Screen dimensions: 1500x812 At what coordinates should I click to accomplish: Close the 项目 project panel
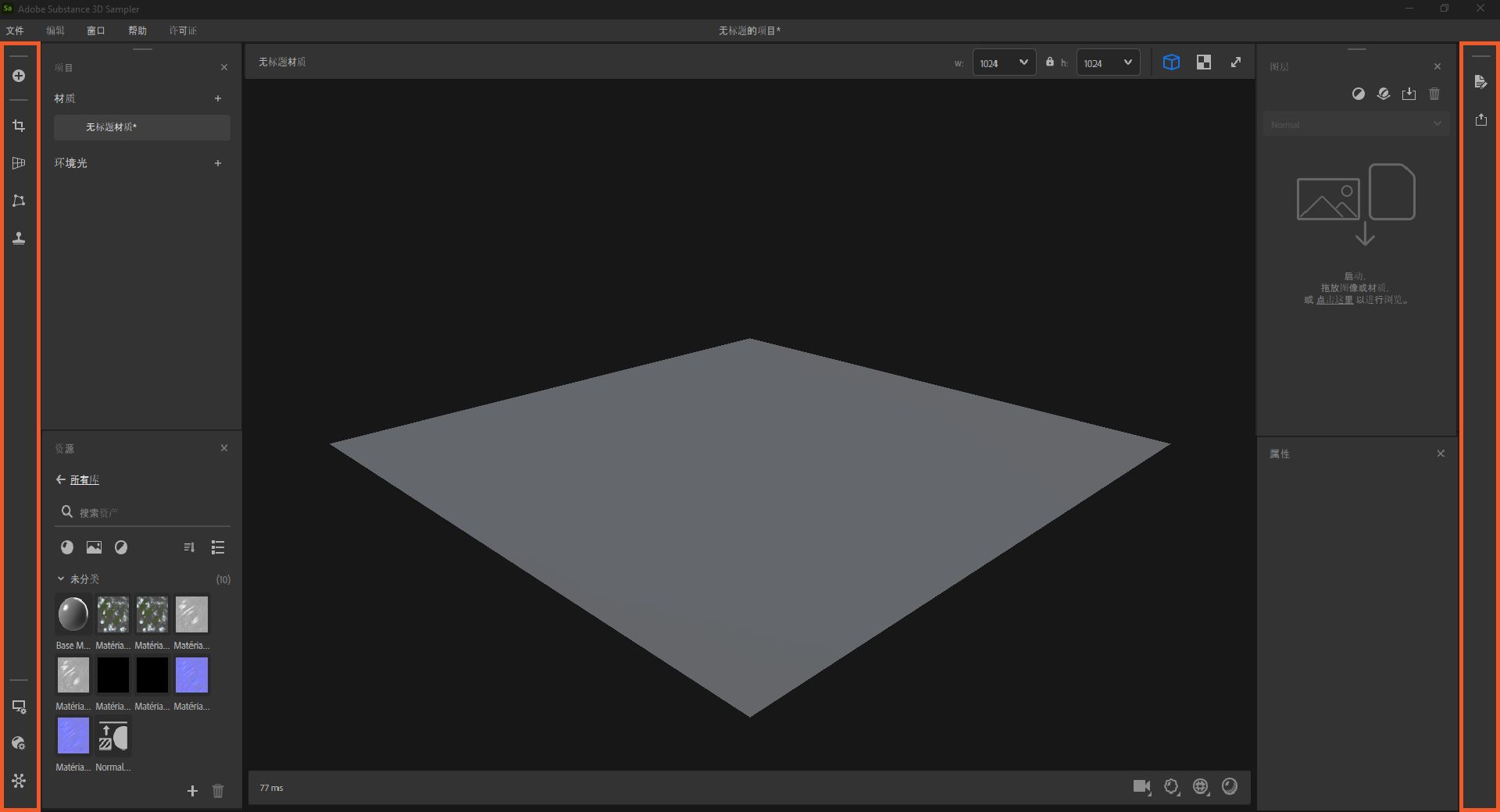click(x=224, y=67)
